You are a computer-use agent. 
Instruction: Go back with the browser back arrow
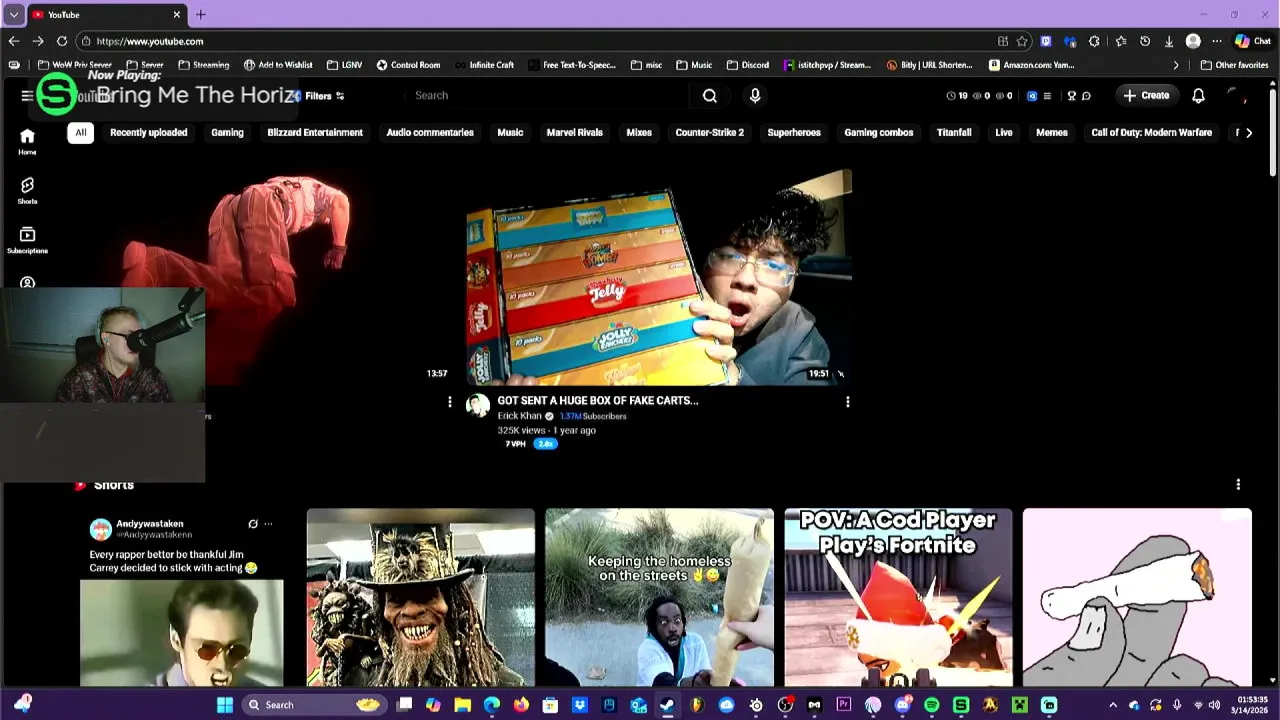[13, 41]
